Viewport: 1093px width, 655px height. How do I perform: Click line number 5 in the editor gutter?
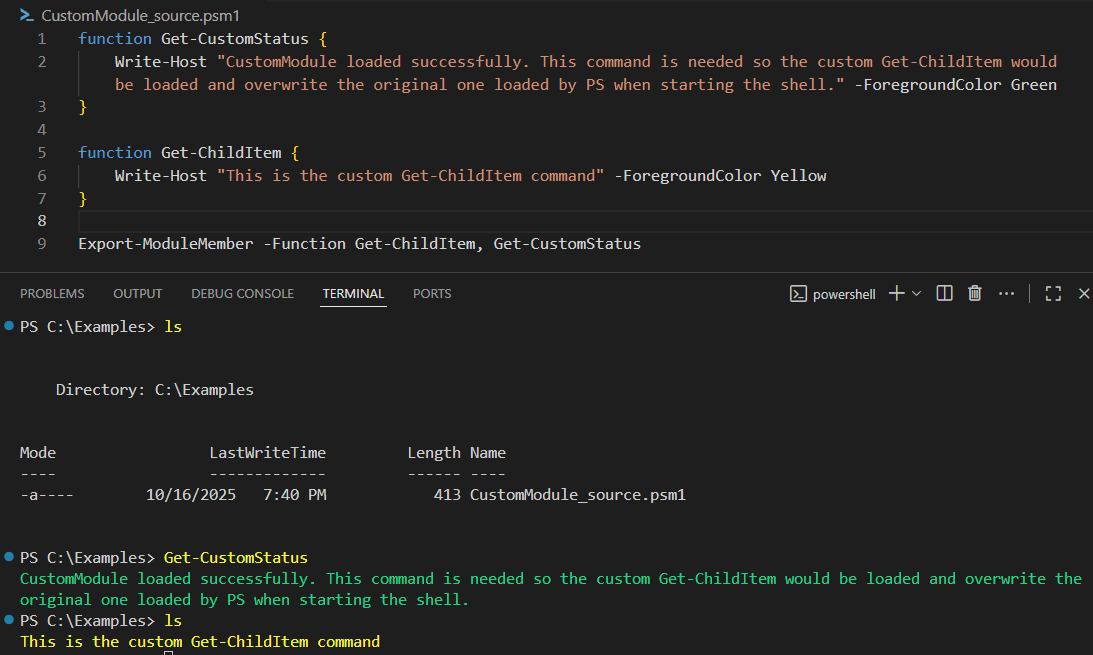42,152
